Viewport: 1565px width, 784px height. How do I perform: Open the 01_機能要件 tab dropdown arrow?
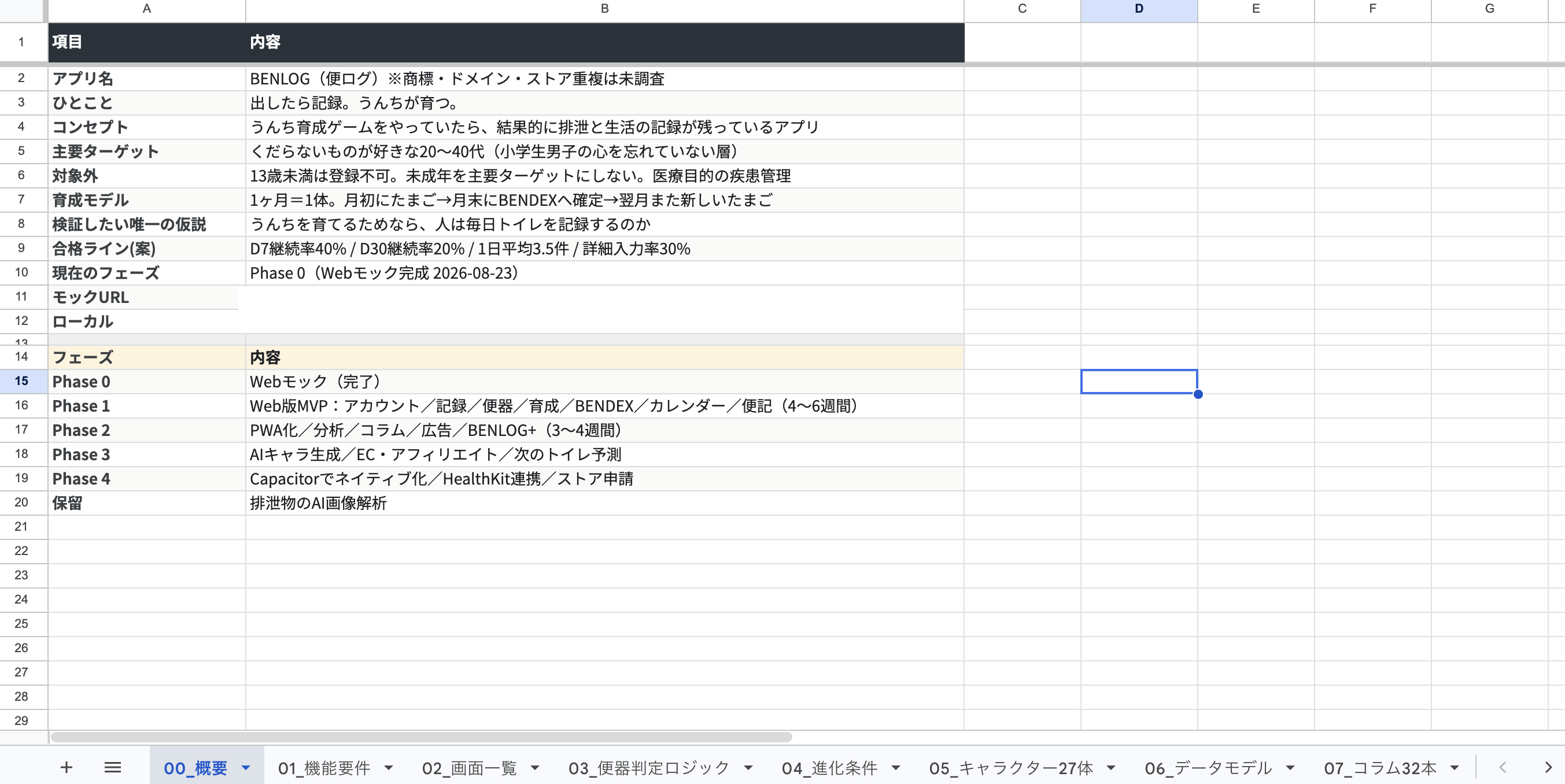[x=389, y=768]
